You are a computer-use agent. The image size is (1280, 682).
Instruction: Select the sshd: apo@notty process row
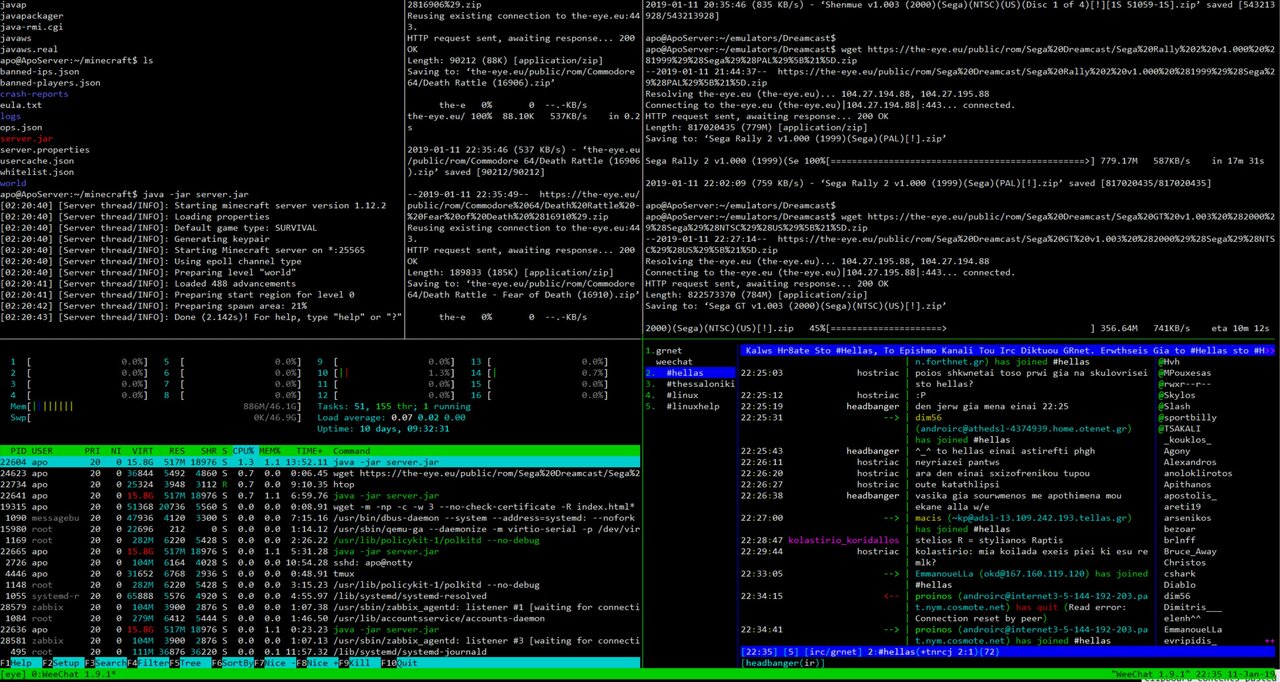coord(320,562)
